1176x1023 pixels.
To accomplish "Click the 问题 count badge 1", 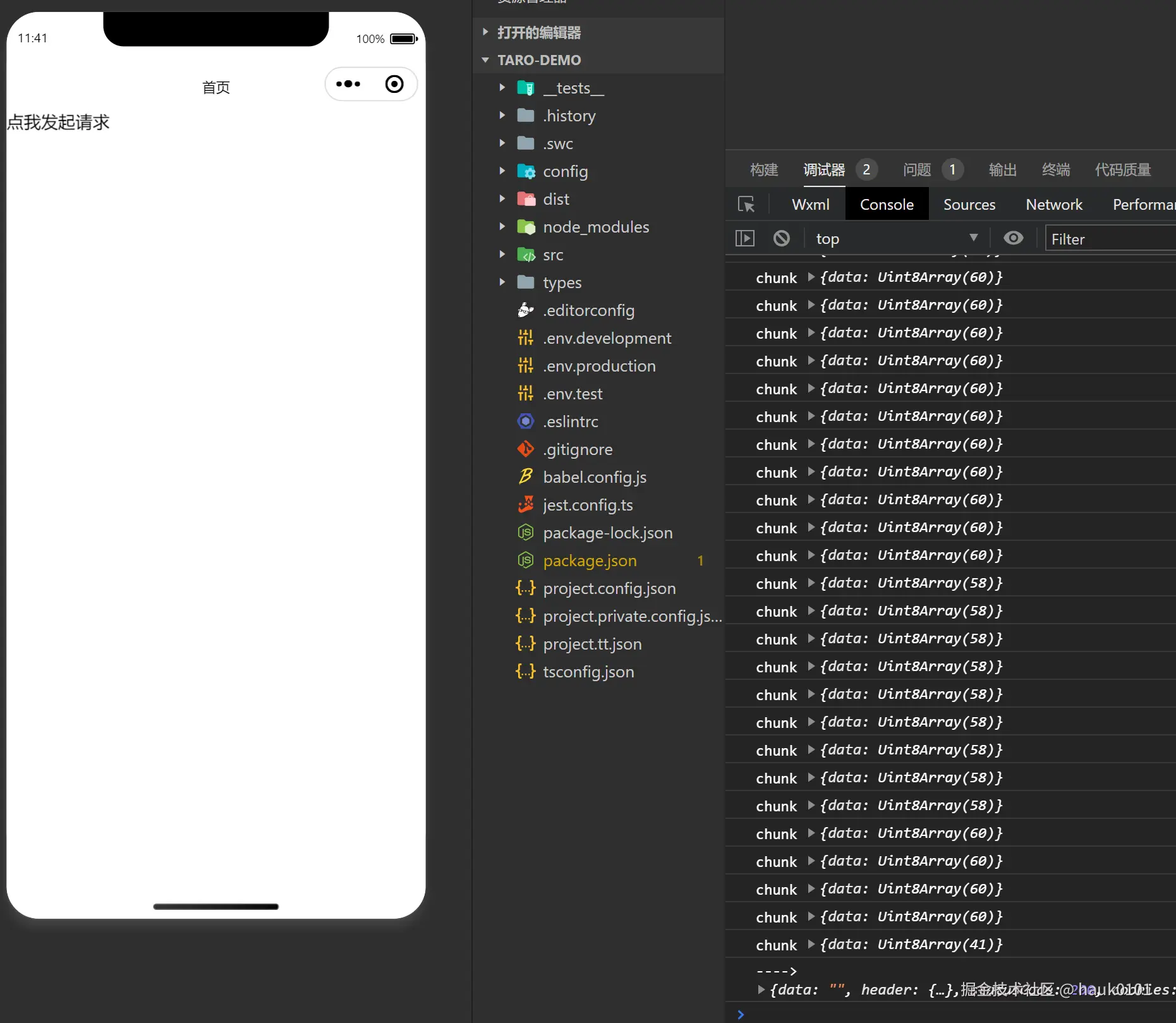I will click(952, 169).
